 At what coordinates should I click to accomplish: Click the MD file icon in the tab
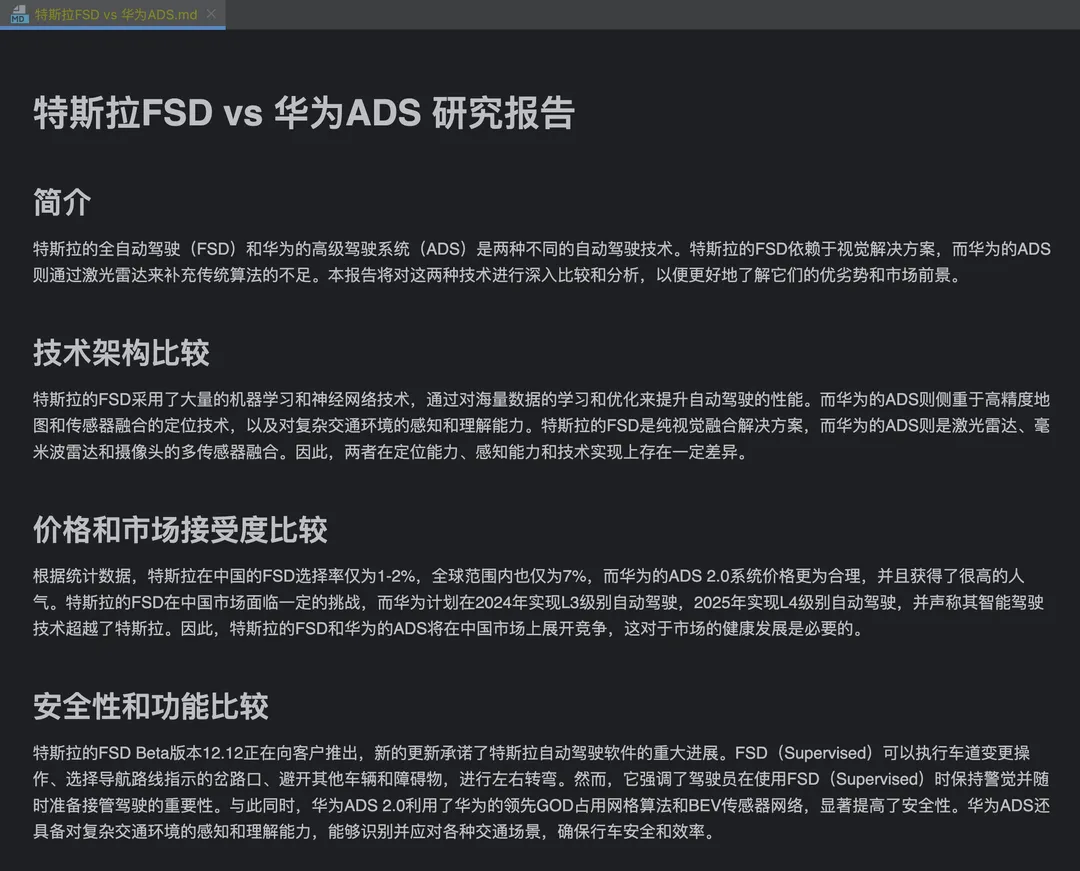point(19,14)
